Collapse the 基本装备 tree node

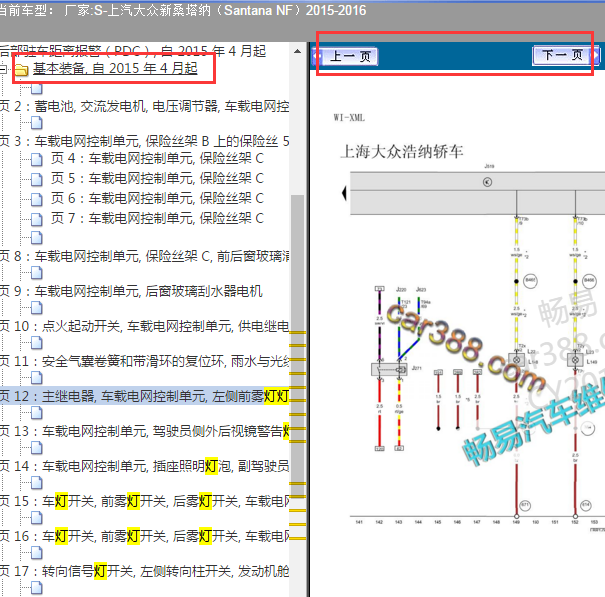[x=2, y=69]
